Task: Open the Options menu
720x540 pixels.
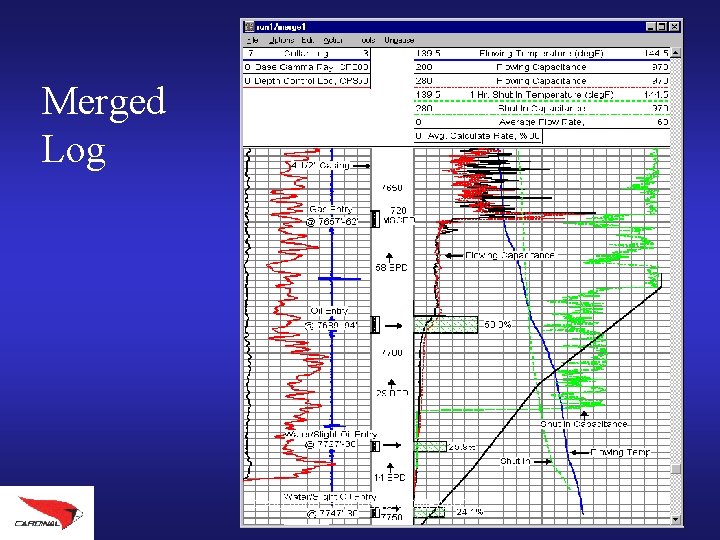Action: [281, 40]
